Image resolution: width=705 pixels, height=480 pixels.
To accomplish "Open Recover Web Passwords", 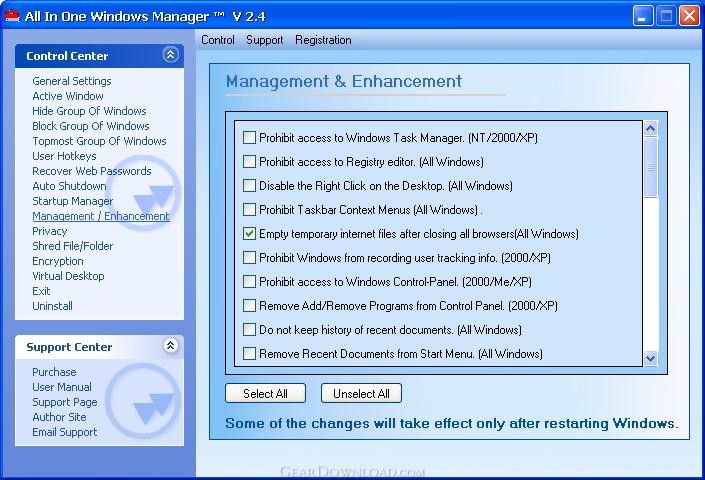I will [92, 171].
